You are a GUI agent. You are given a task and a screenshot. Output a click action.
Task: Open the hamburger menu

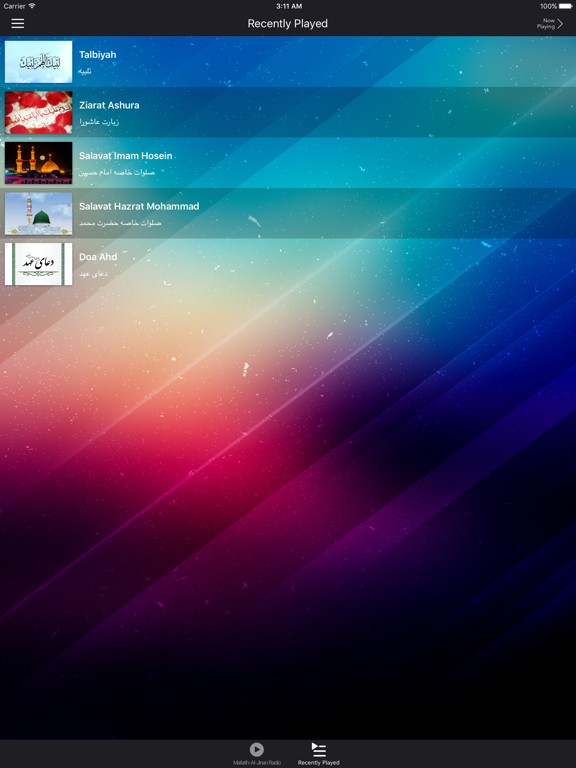pos(18,24)
